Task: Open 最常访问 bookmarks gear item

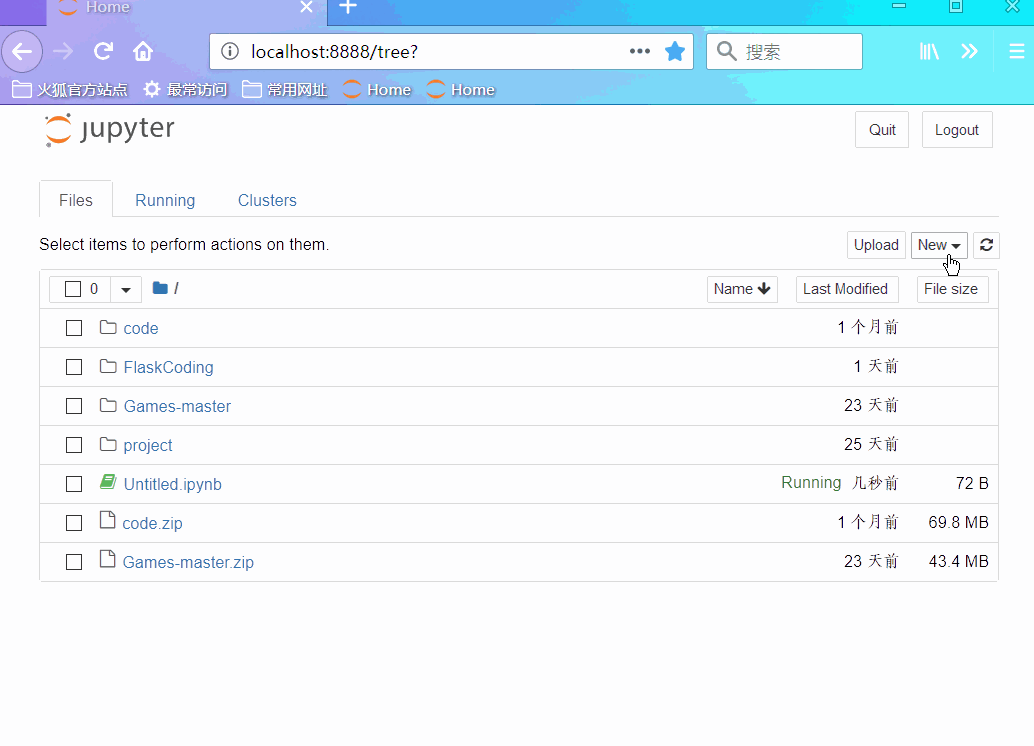Action: (185, 90)
